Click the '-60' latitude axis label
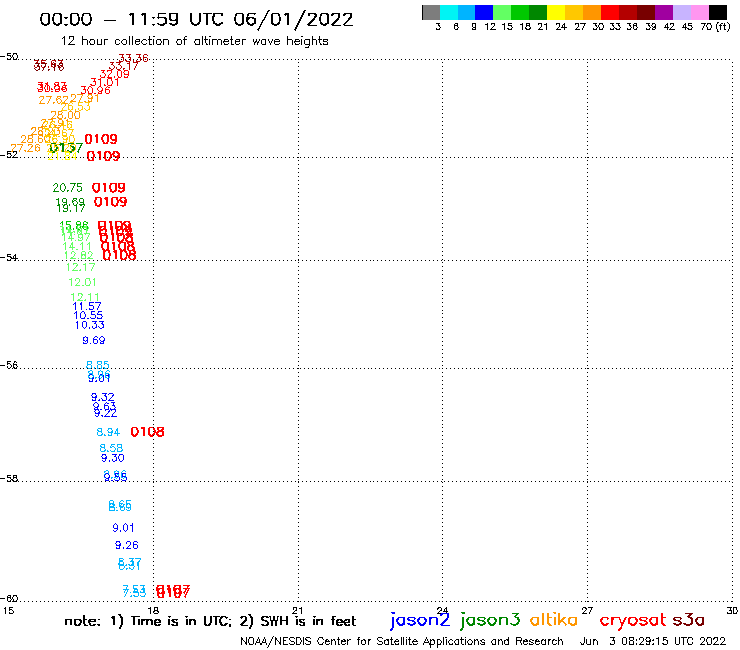This screenshot has width=740, height=650. click(x=9, y=598)
